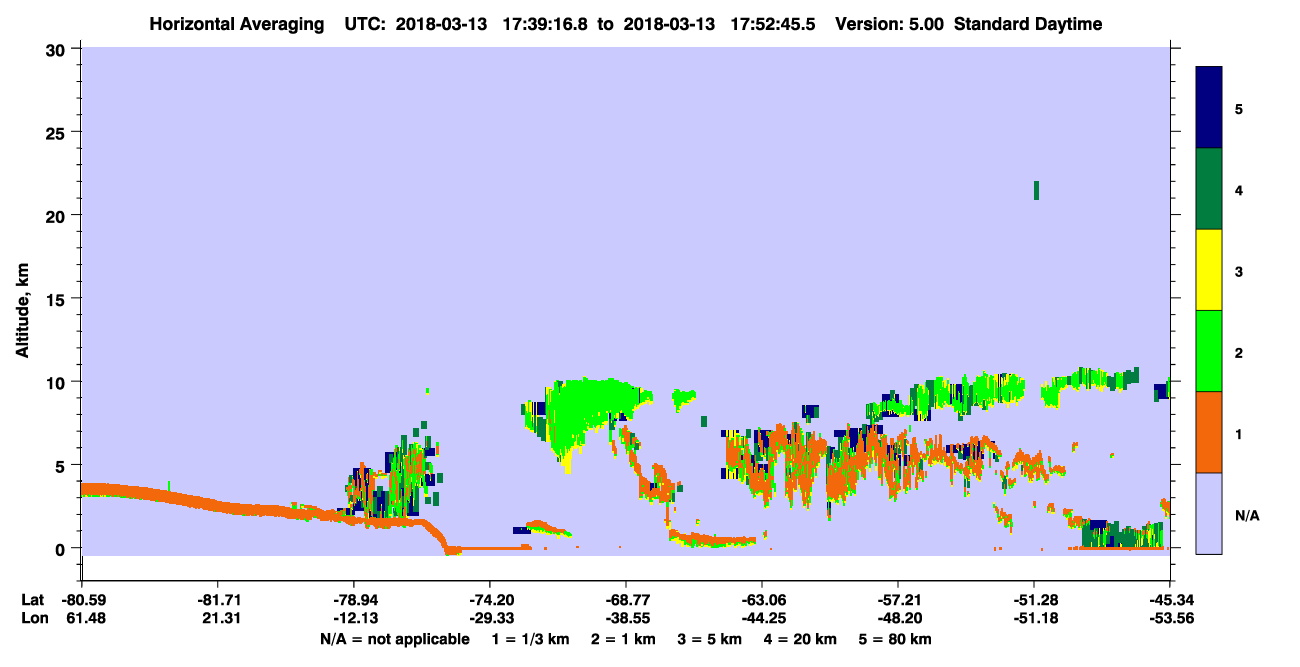Click longitude value -38.55
The image size is (1300, 667).
tap(625, 619)
